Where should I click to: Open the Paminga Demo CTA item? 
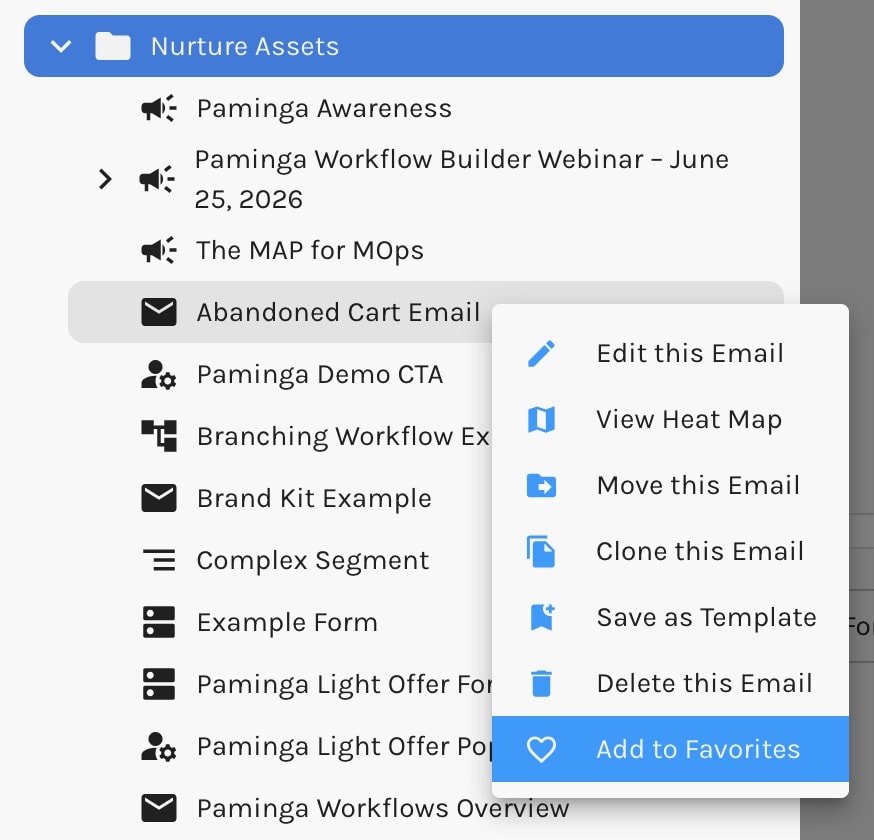click(320, 374)
